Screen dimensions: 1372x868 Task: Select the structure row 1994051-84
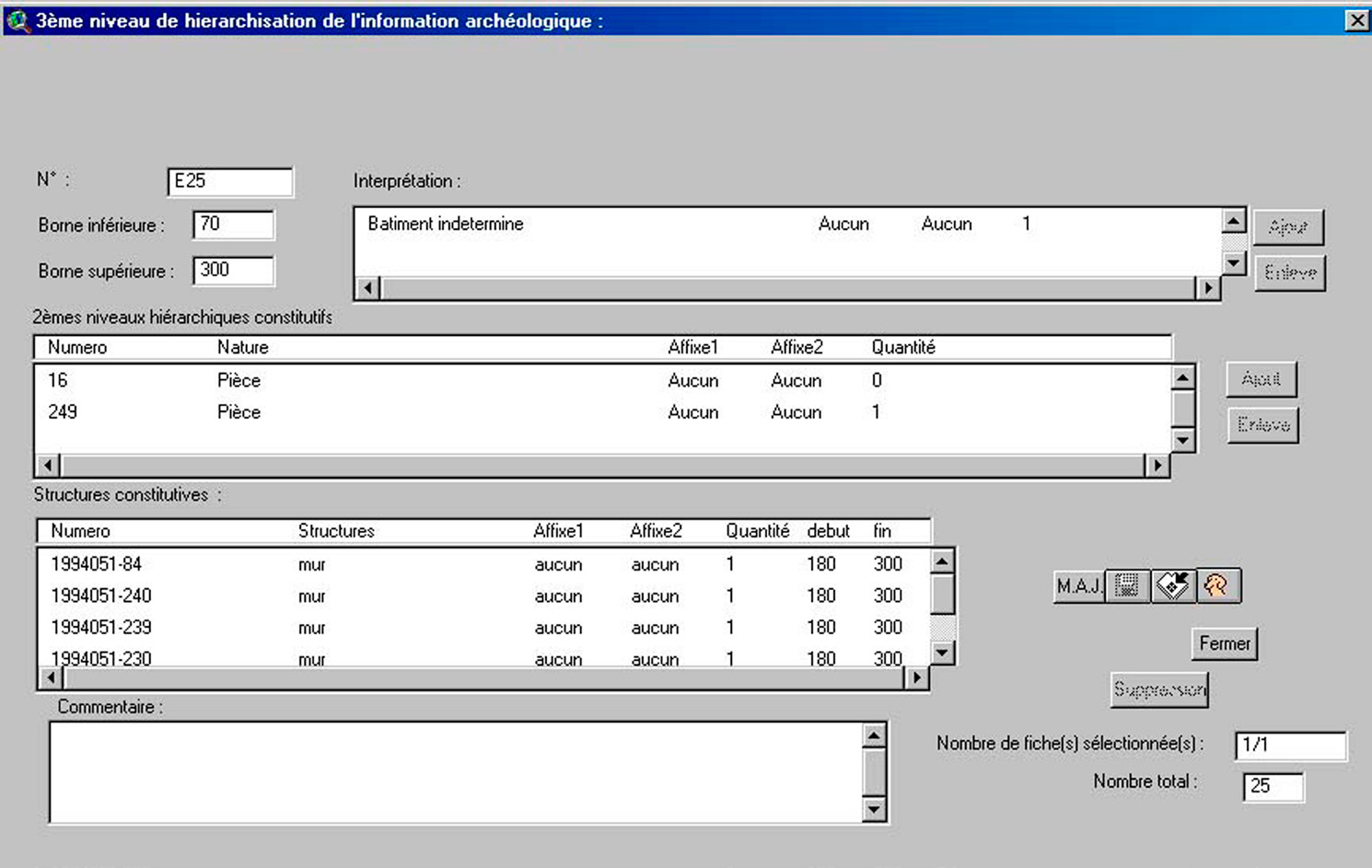[x=483, y=563]
